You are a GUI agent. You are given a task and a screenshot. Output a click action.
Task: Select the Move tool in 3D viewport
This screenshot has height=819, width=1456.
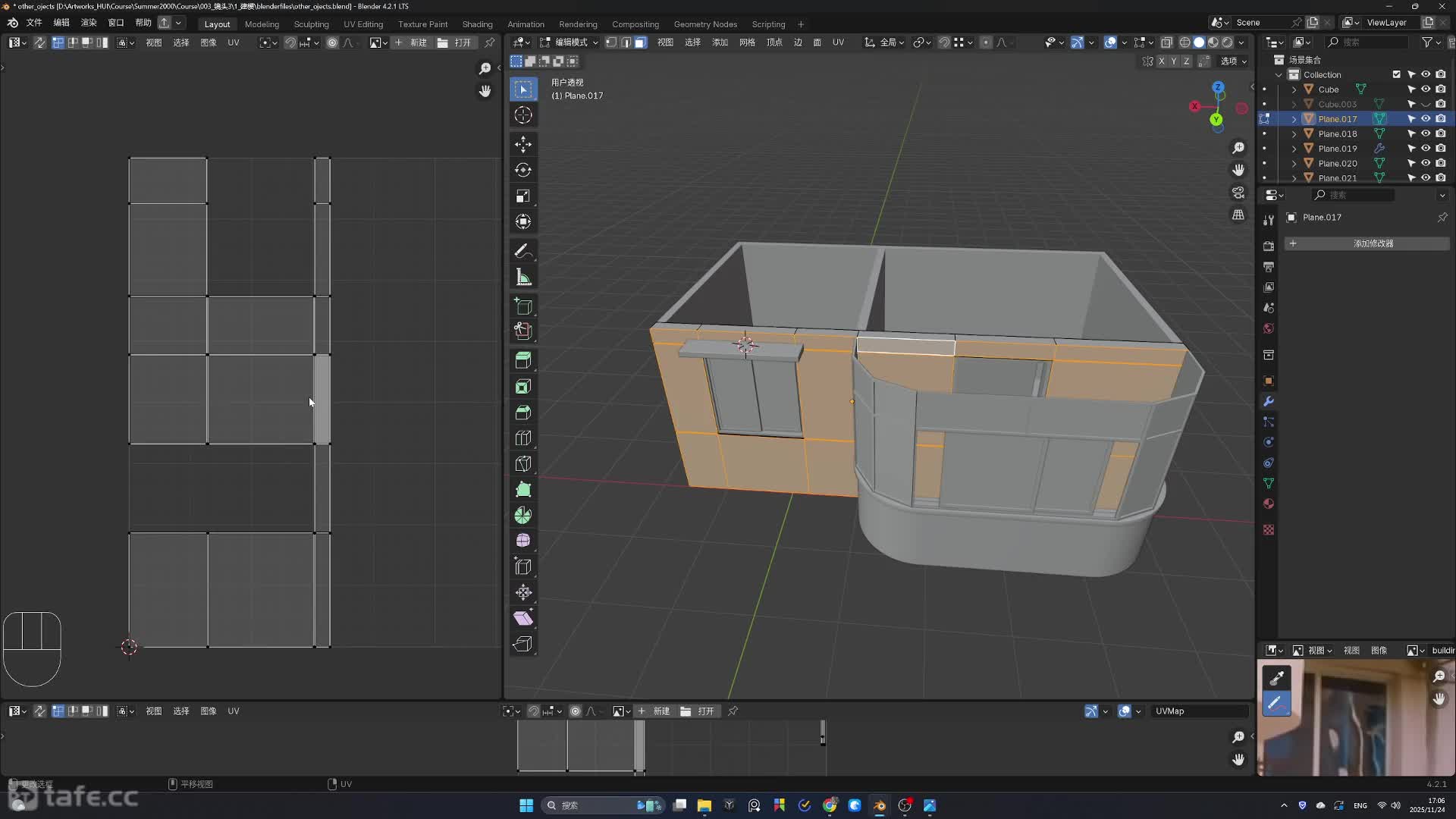click(x=523, y=144)
